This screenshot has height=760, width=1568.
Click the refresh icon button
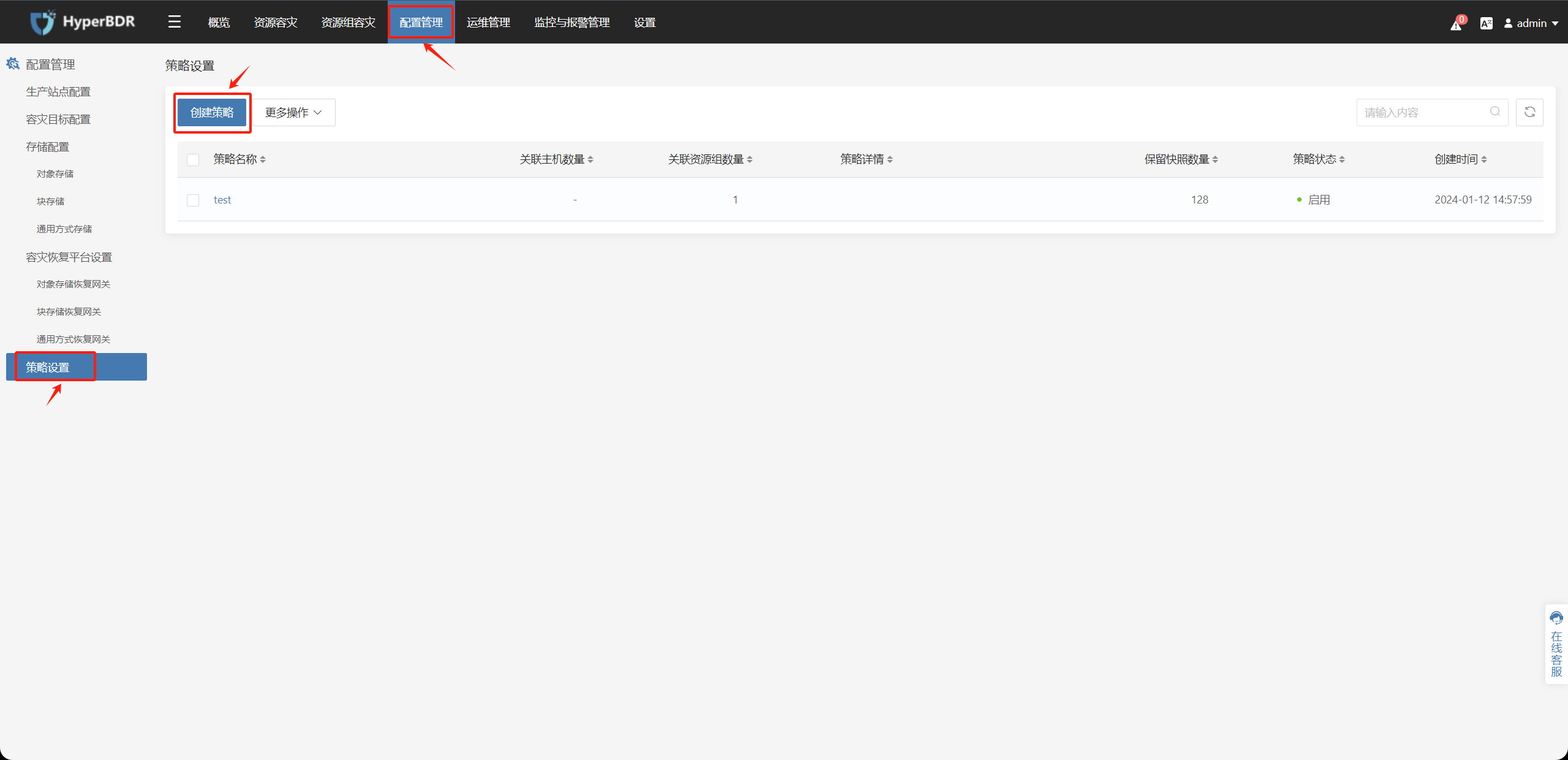point(1529,112)
